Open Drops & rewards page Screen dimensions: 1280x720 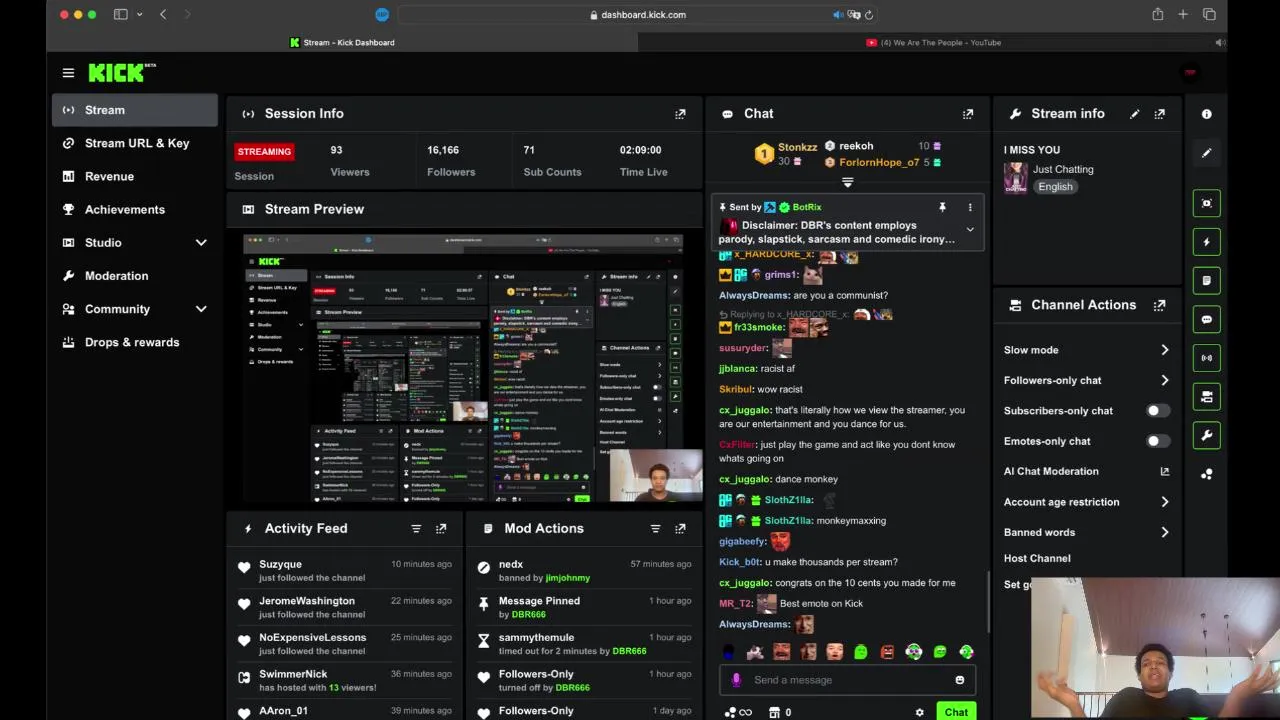pos(135,342)
